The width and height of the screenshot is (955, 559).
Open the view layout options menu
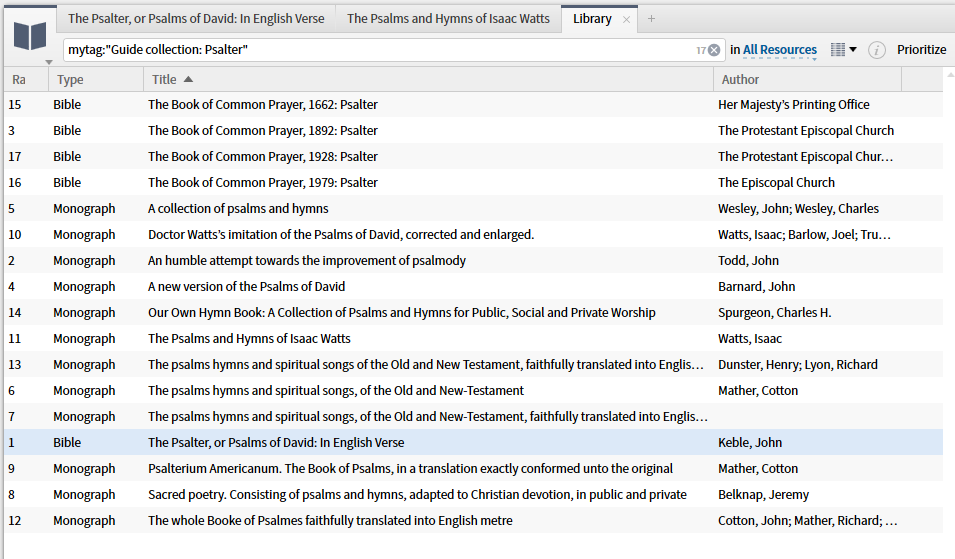pyautogui.click(x=844, y=50)
